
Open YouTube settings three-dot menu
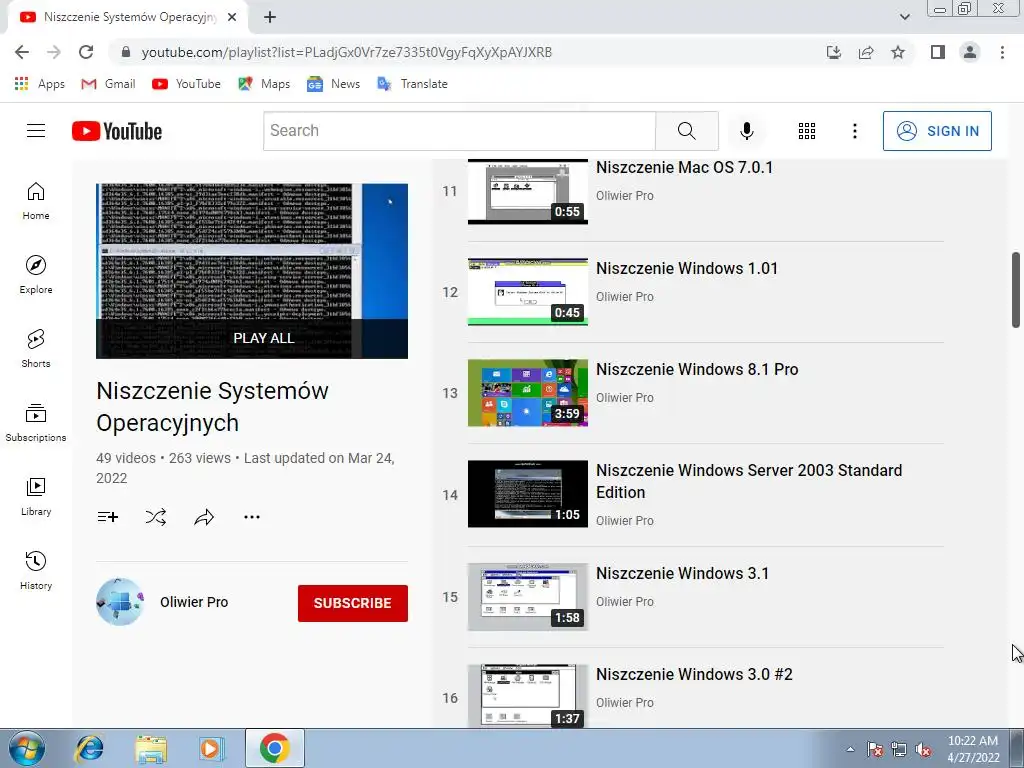(854, 131)
